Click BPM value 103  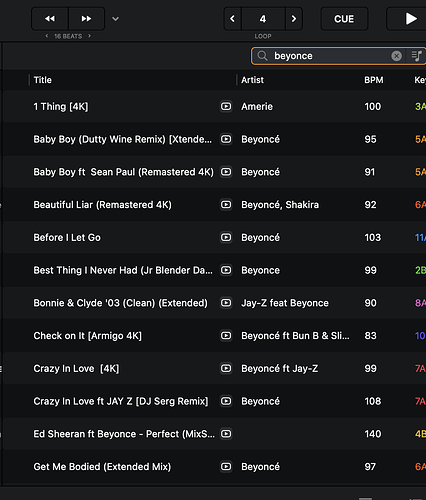point(373,237)
